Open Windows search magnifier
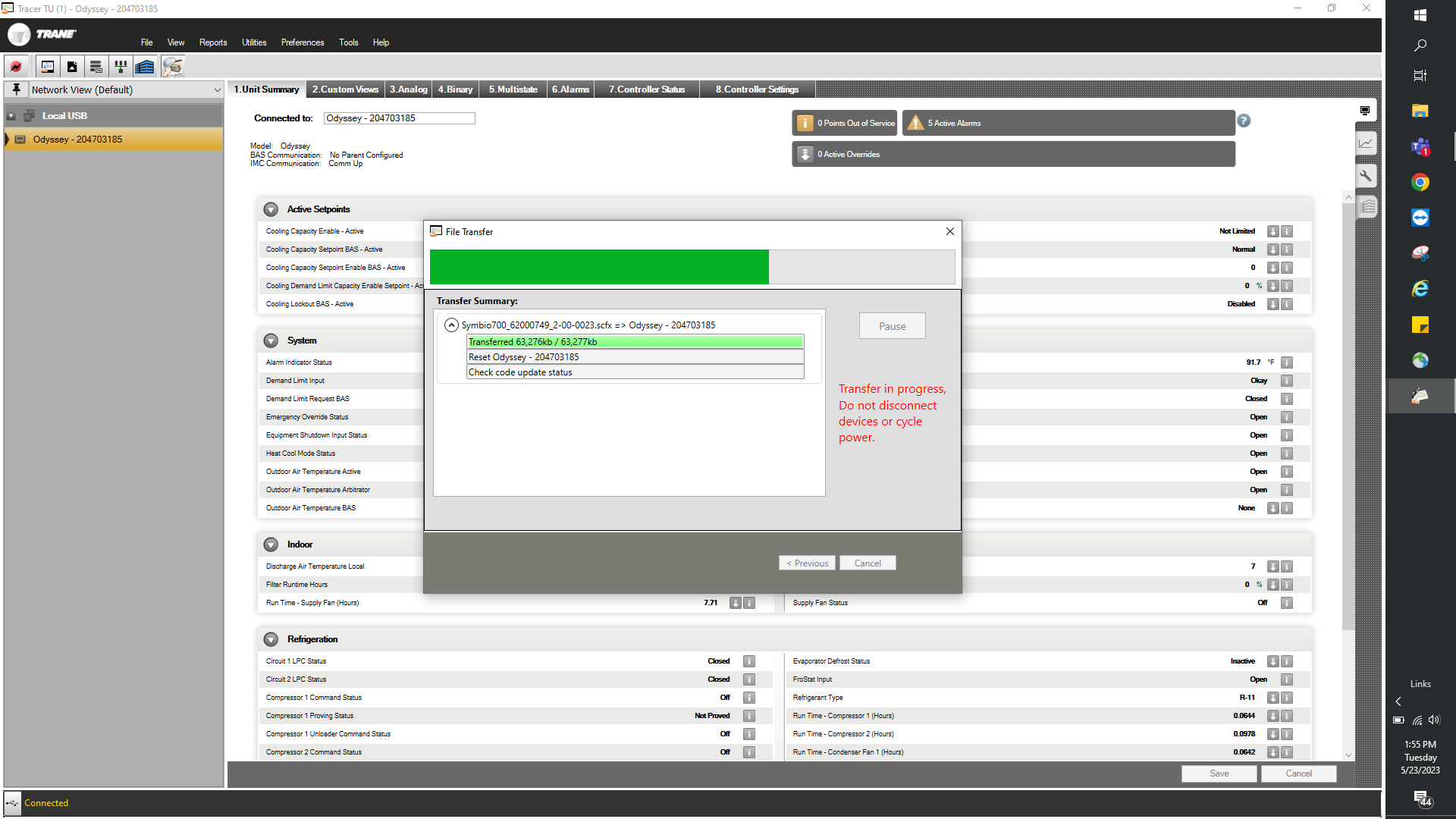The image size is (1456, 819). (x=1420, y=45)
